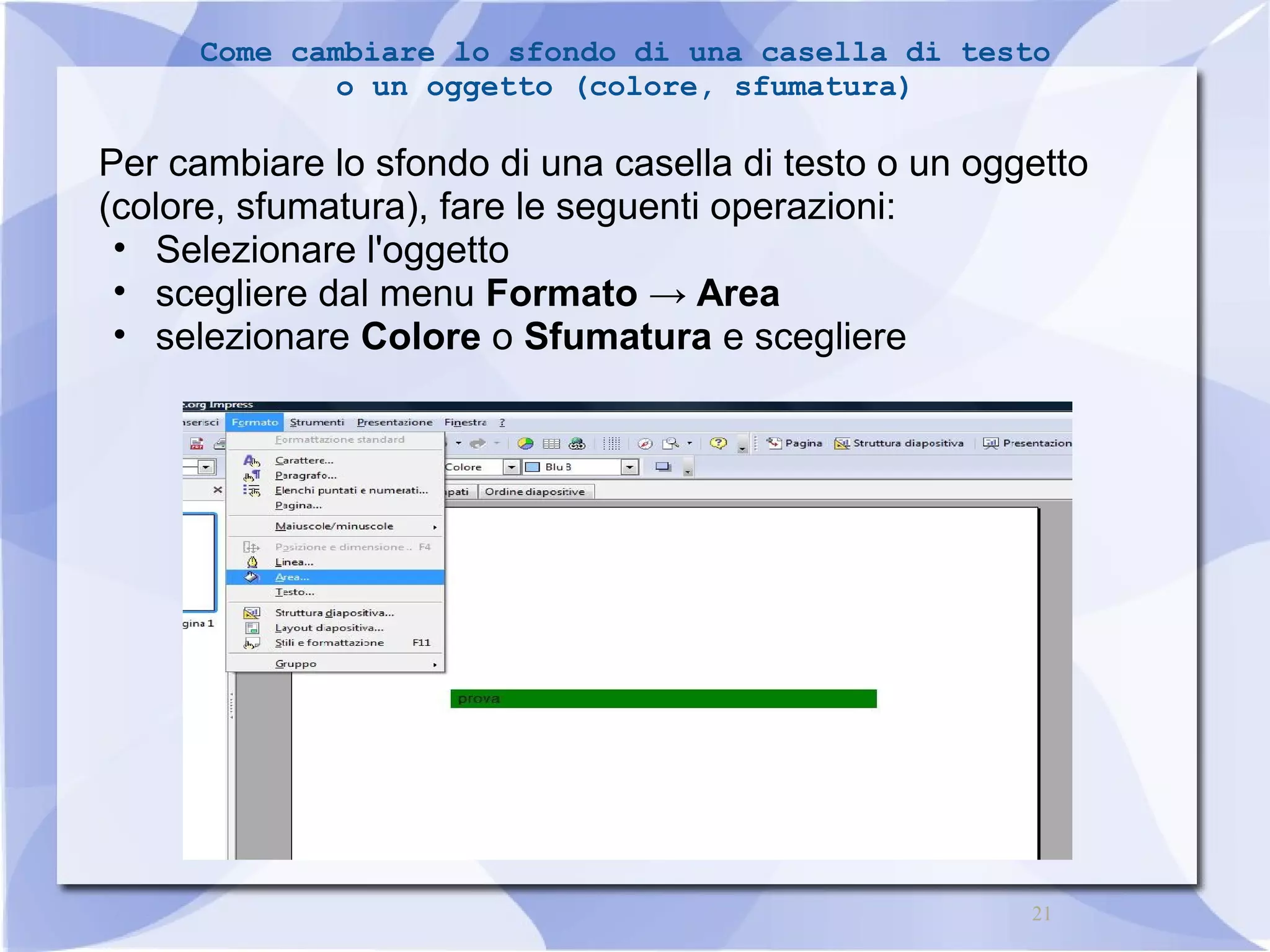Click the Stili e formattazione icon

pos(251,643)
